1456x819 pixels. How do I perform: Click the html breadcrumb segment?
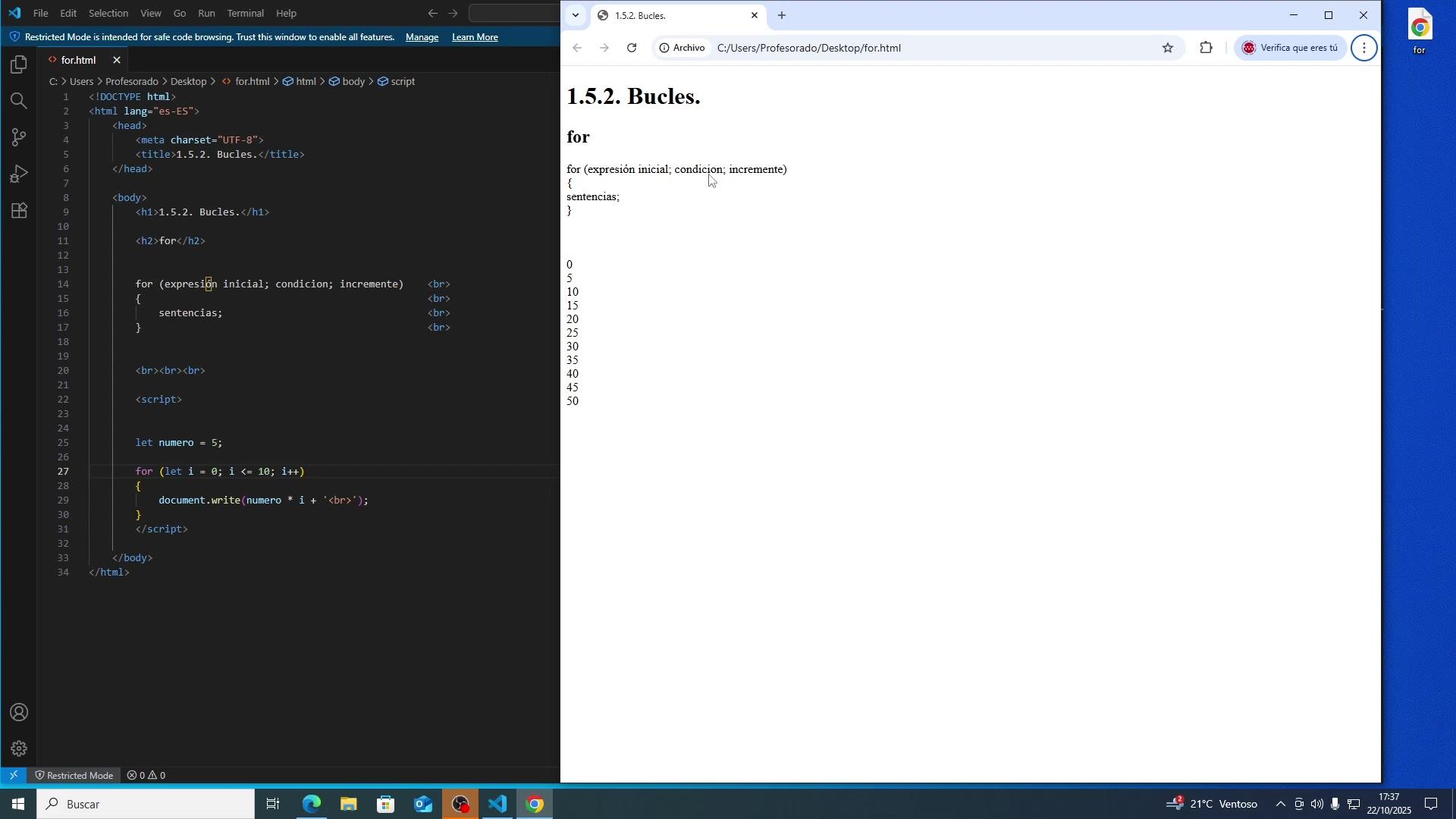pos(300,81)
